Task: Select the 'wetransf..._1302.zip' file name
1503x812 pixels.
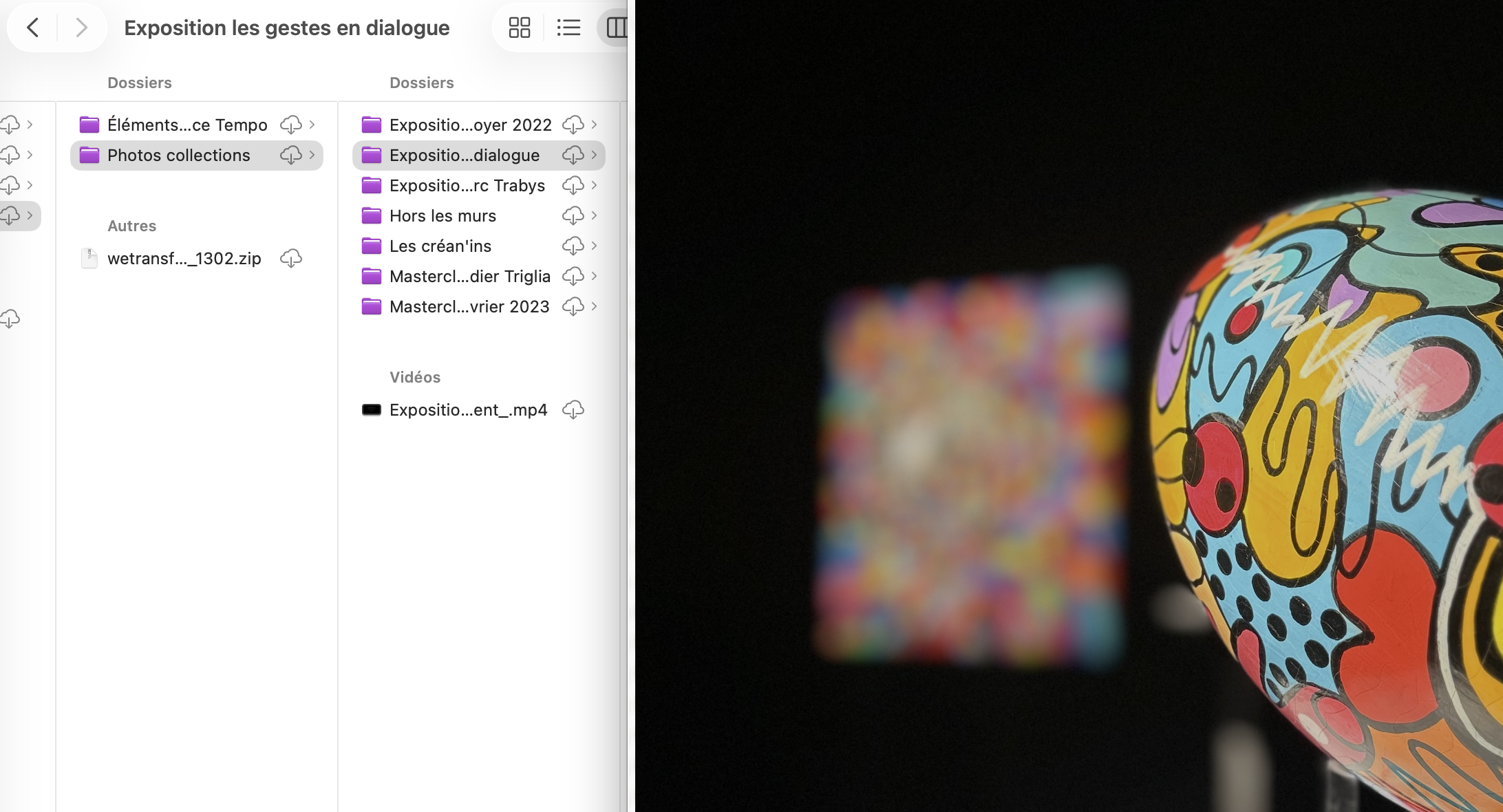Action: (x=184, y=258)
